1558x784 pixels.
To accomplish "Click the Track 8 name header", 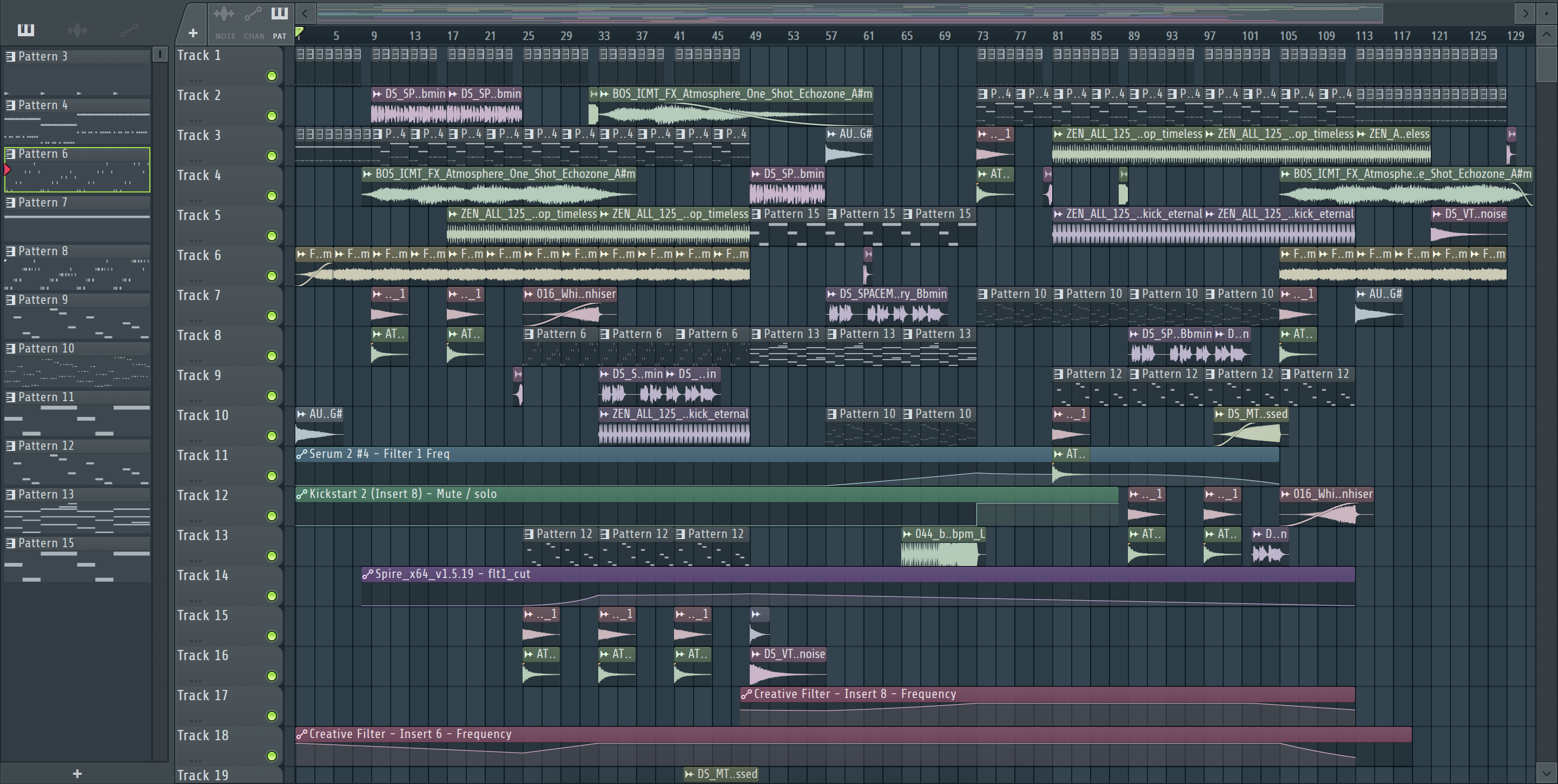I will pos(199,335).
